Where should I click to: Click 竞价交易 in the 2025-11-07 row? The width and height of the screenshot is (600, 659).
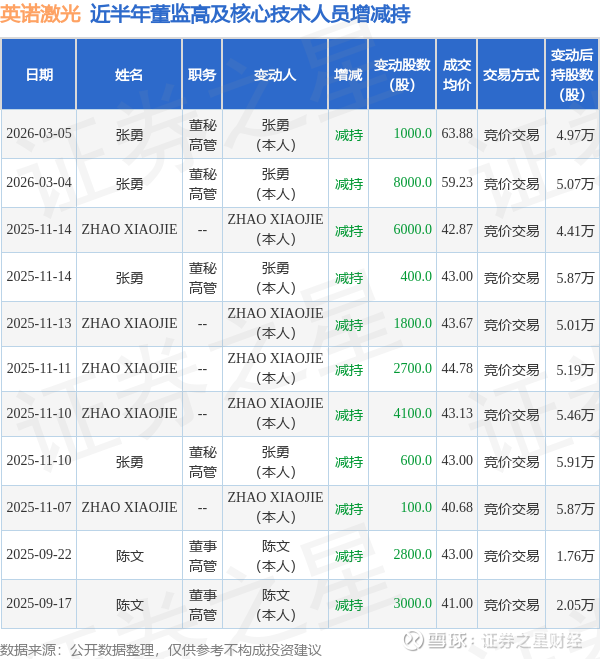[x=511, y=509]
